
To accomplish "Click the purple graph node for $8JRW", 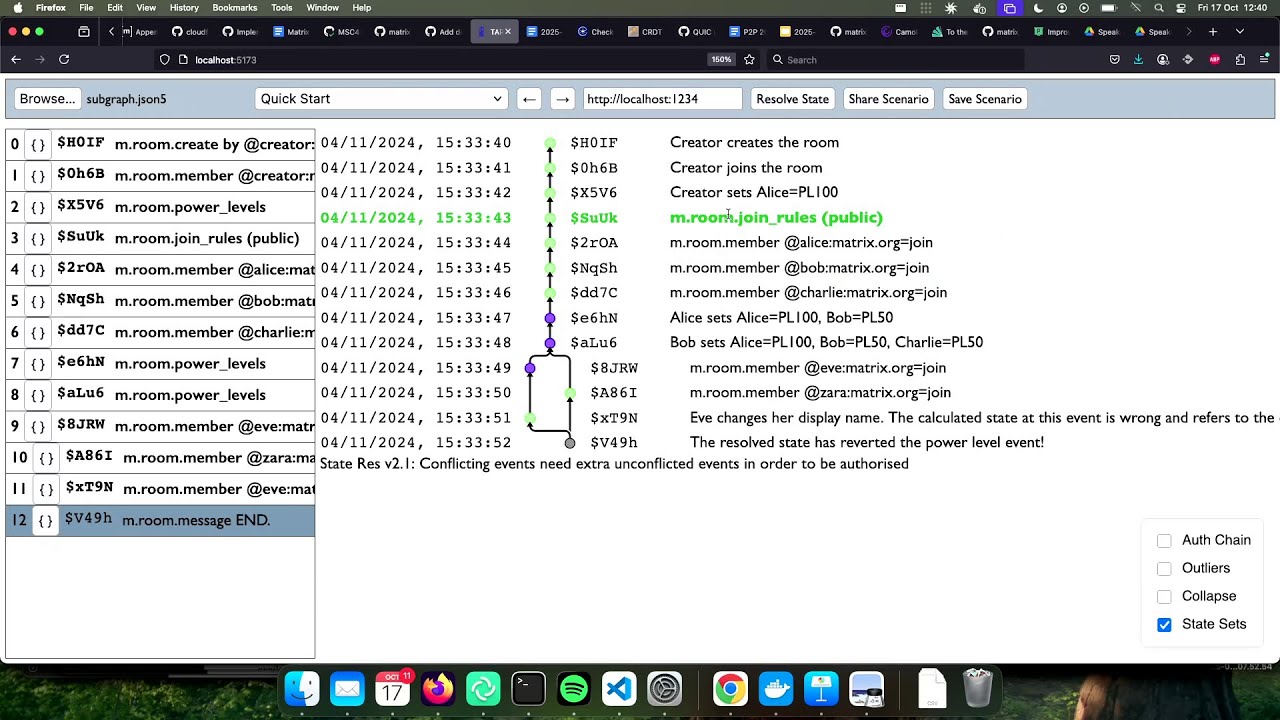I will 530,368.
